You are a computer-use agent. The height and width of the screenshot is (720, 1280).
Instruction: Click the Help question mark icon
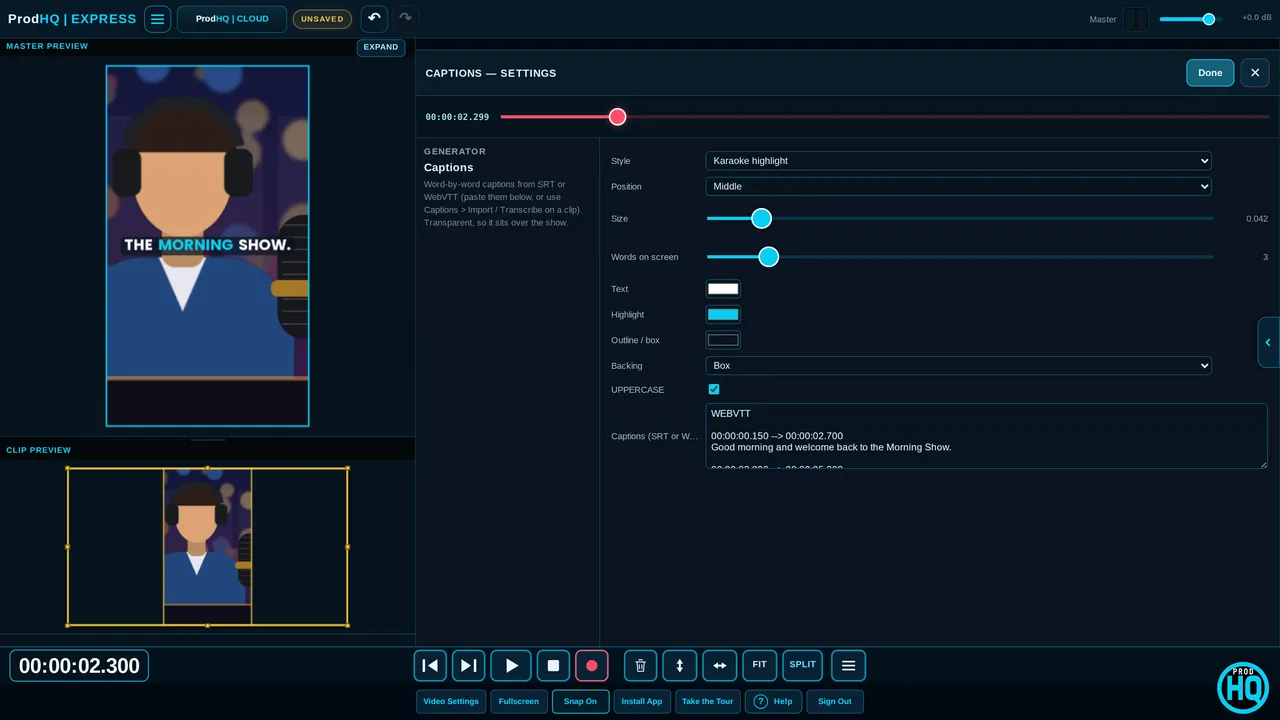[761, 702]
